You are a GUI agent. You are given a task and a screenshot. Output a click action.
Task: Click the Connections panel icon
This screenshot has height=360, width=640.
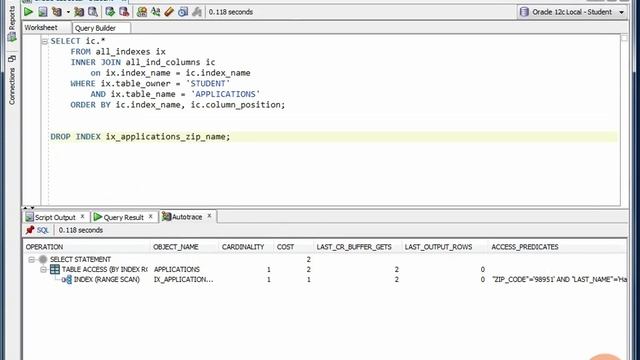[12, 59]
